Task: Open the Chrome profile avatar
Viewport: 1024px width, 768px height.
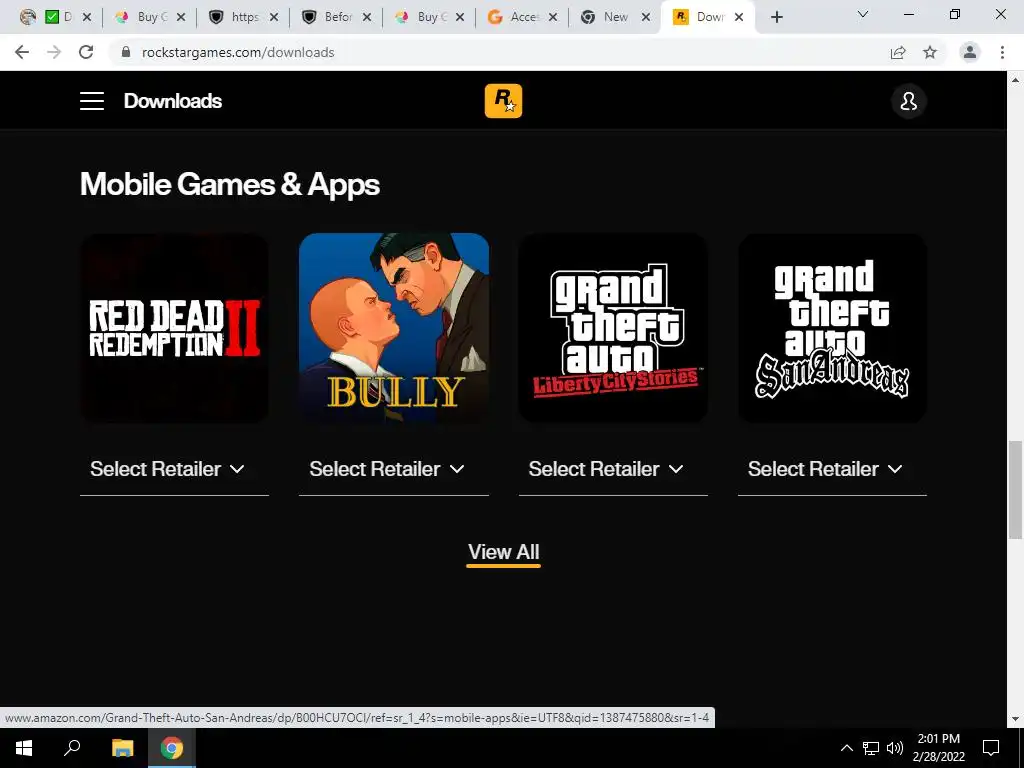Action: click(x=970, y=52)
